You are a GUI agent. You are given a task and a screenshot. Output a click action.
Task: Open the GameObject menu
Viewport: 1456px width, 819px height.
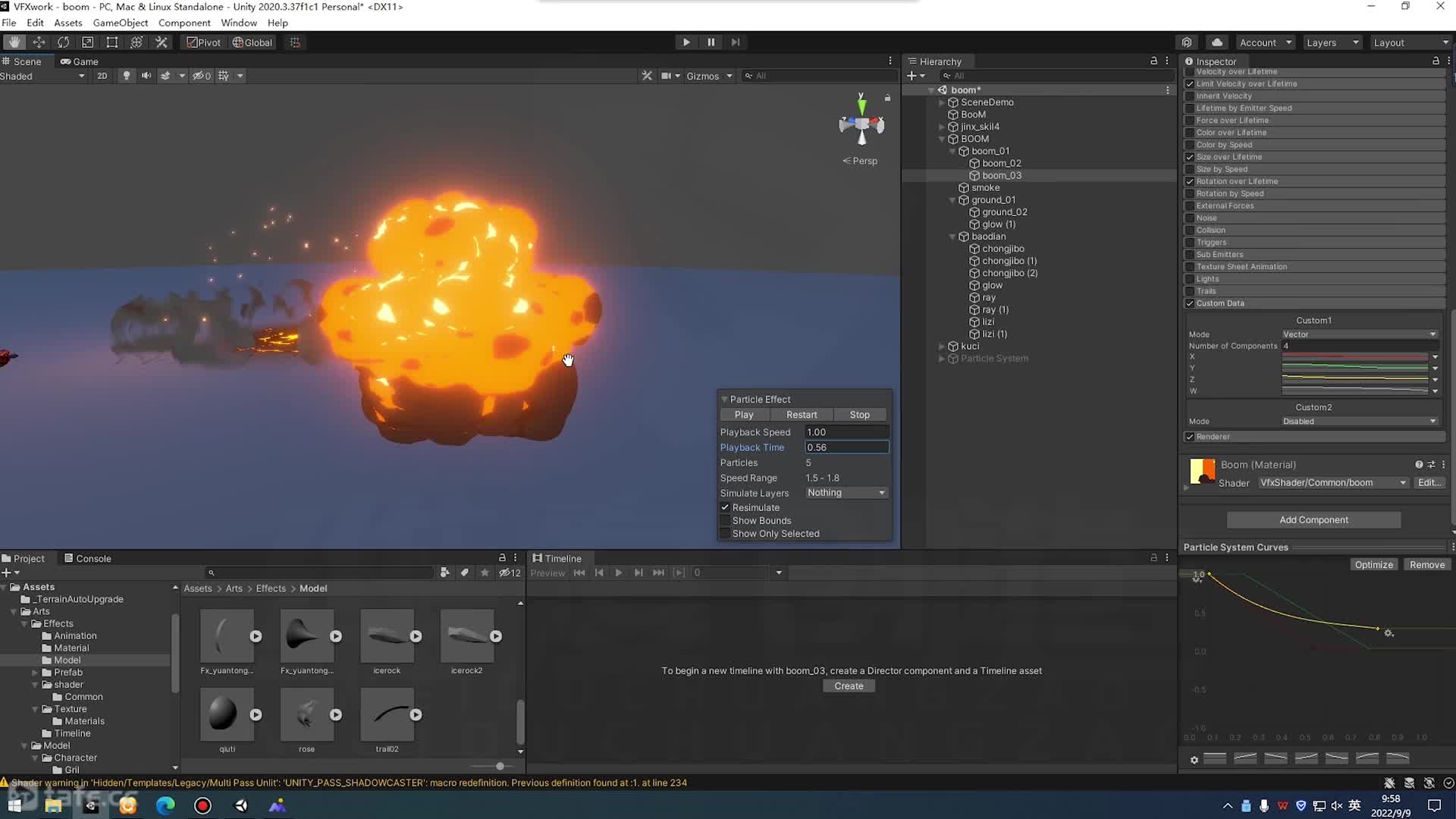click(x=121, y=23)
